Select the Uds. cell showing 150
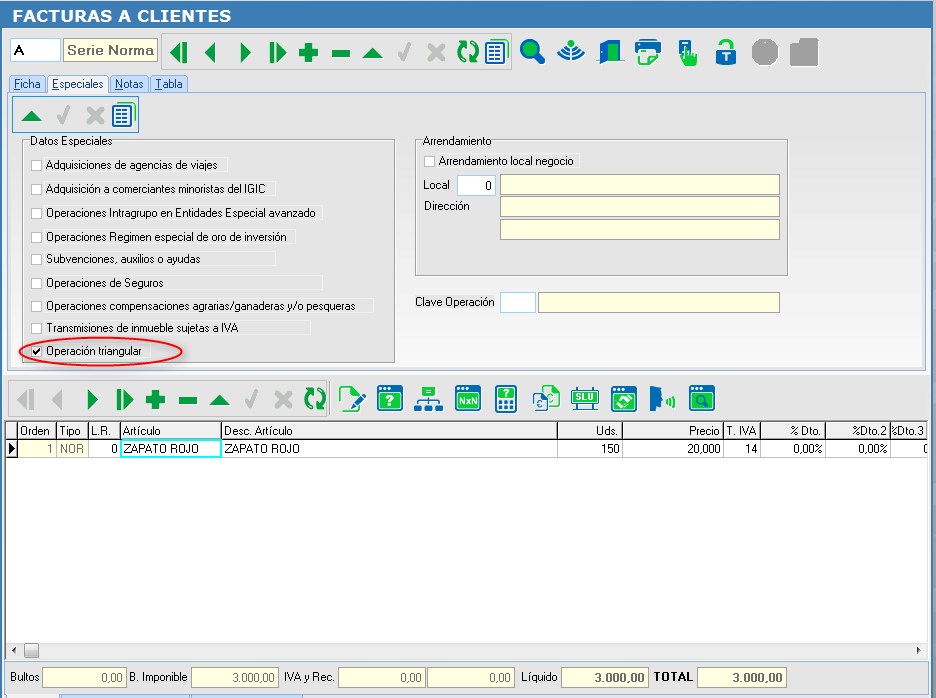 [590, 449]
